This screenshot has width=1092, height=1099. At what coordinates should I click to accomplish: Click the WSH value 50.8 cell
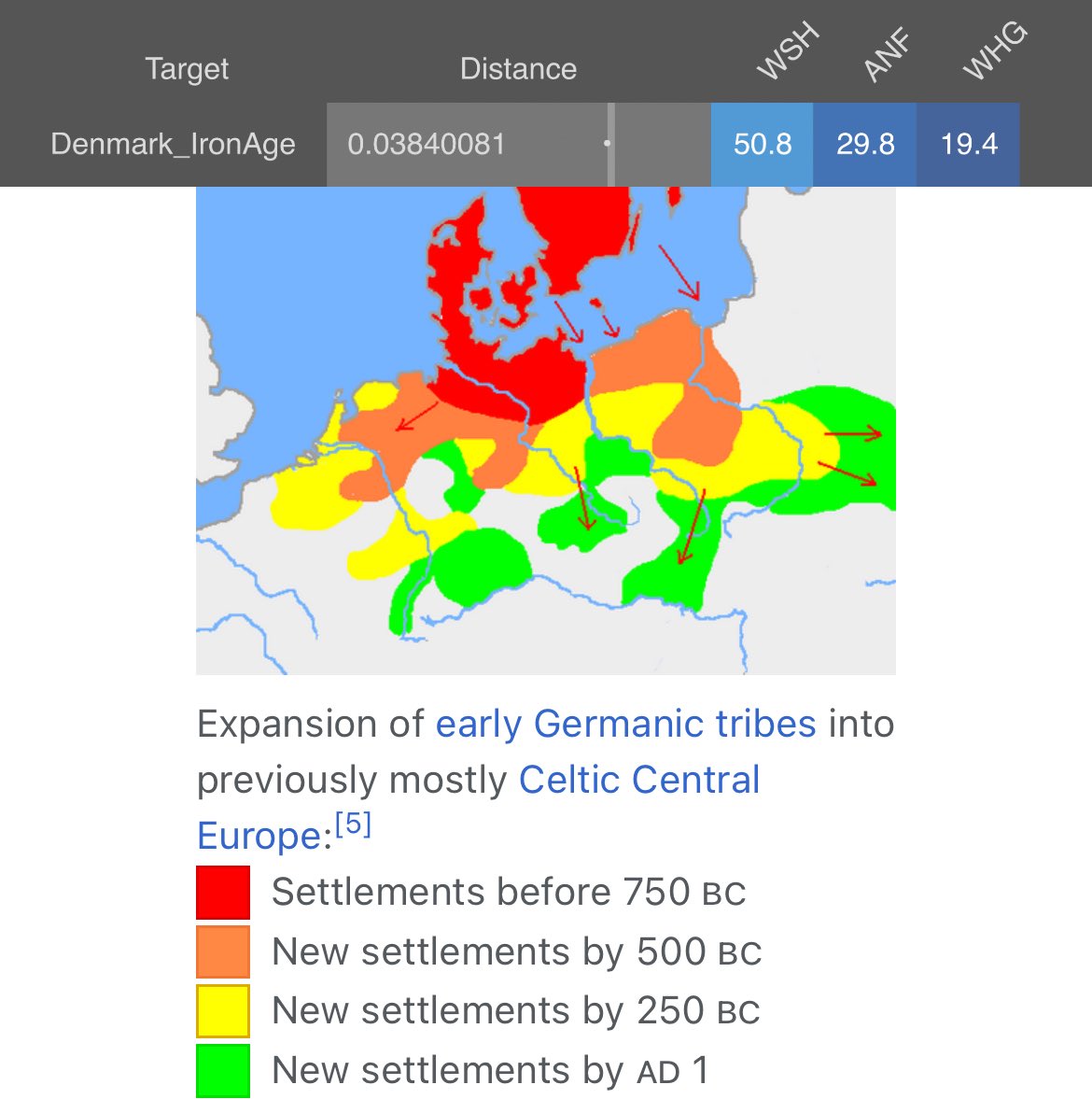(763, 145)
